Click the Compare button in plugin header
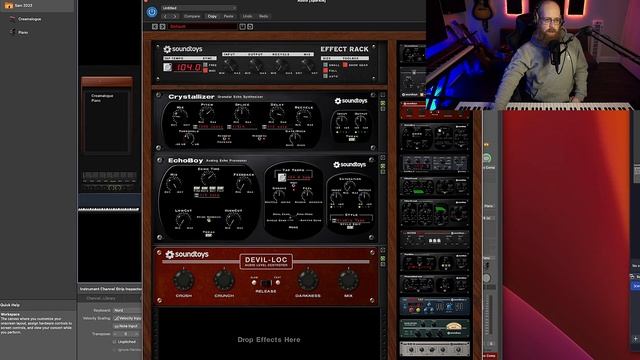Screen dimensions: 640x360 point(192,16)
